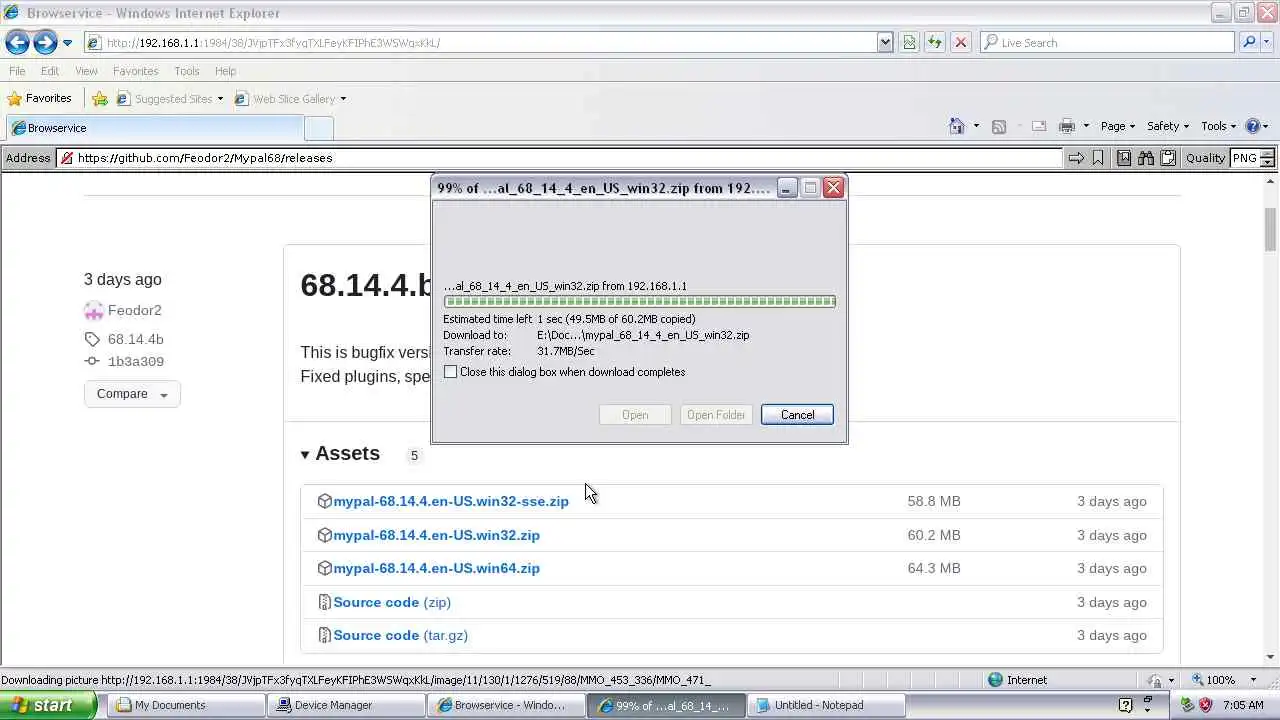
Task: Download mypal-68.14.4.en-US.win32.zip
Action: (x=436, y=535)
